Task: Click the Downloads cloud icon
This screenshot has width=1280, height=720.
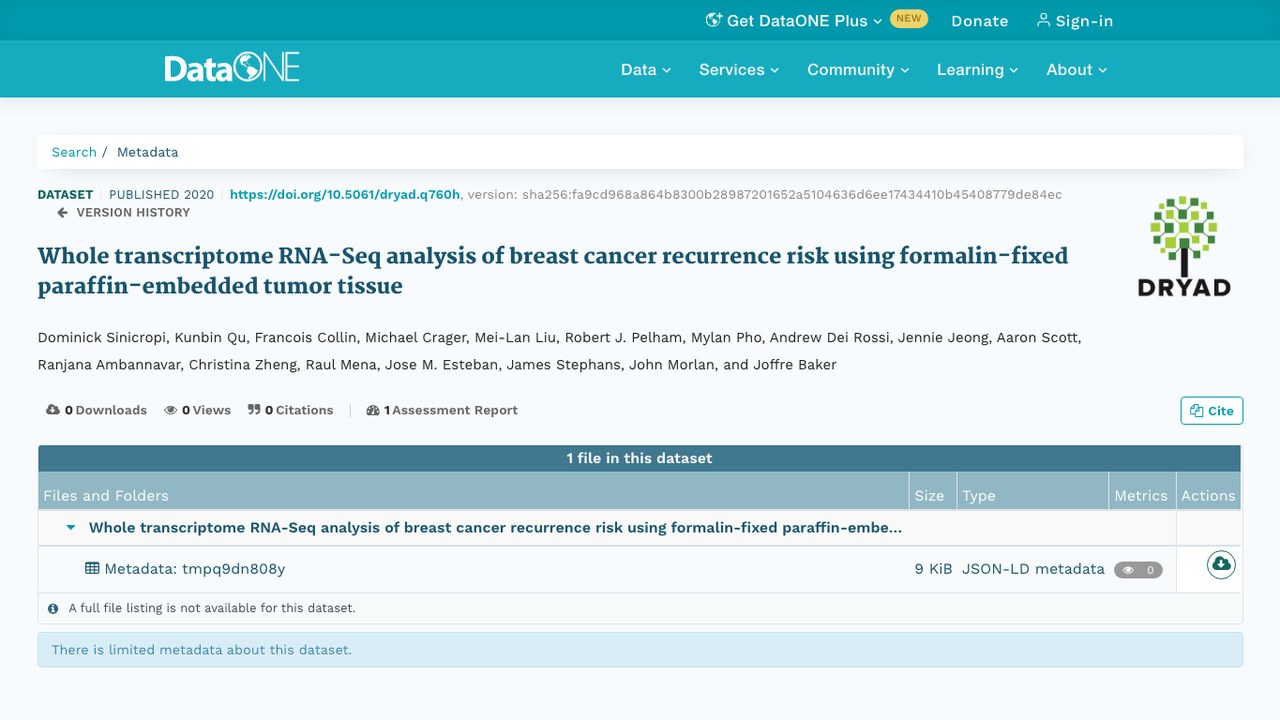Action: 53,410
